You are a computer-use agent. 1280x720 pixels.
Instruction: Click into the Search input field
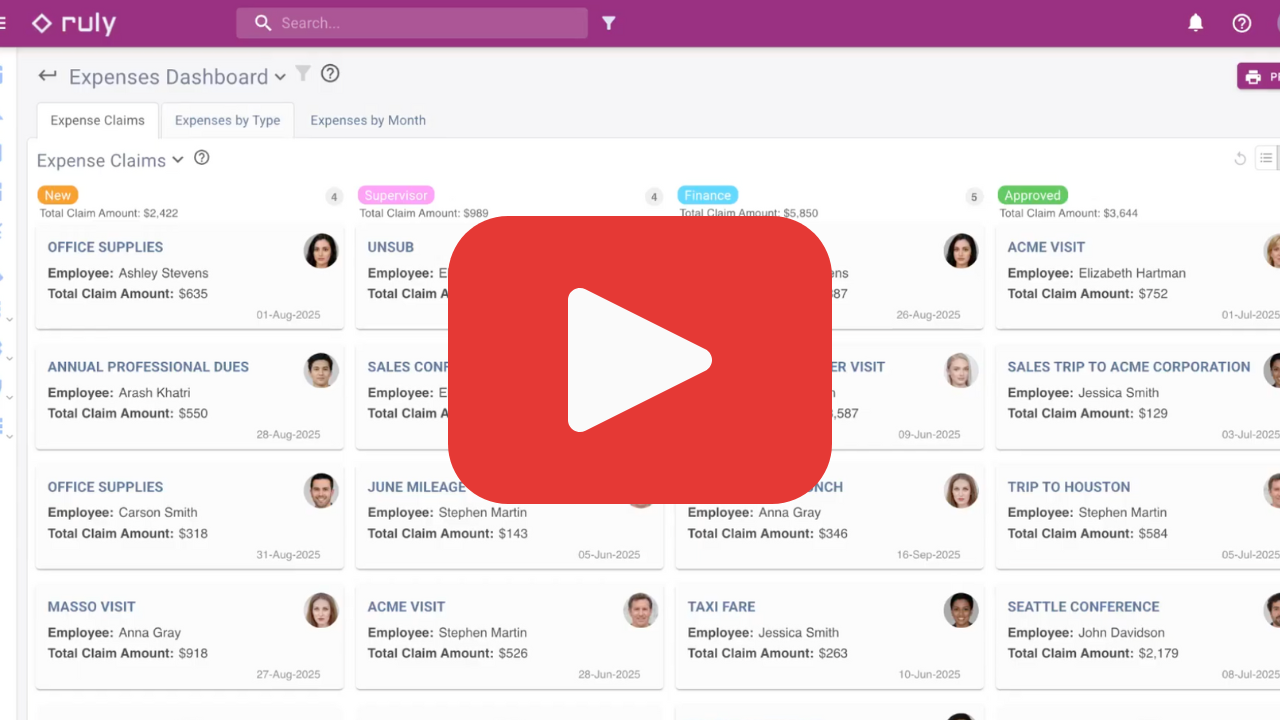click(x=412, y=23)
